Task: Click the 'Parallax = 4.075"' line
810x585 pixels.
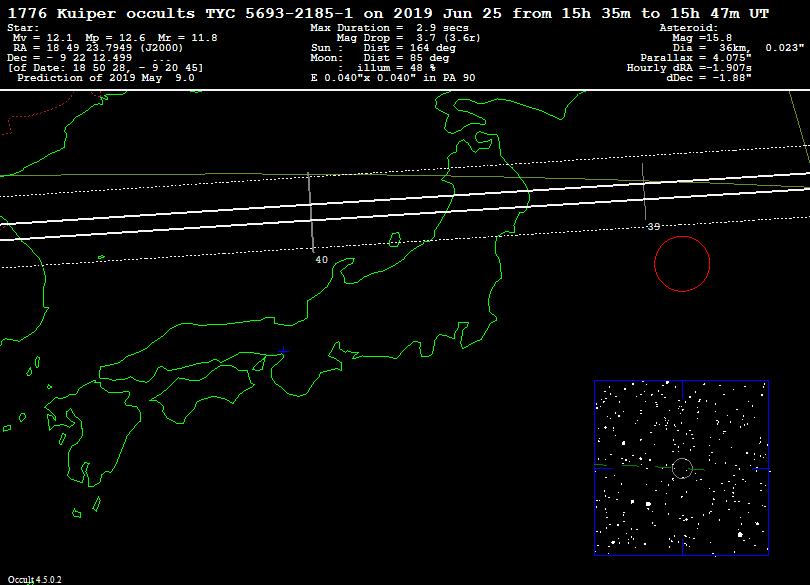Action: (696, 58)
